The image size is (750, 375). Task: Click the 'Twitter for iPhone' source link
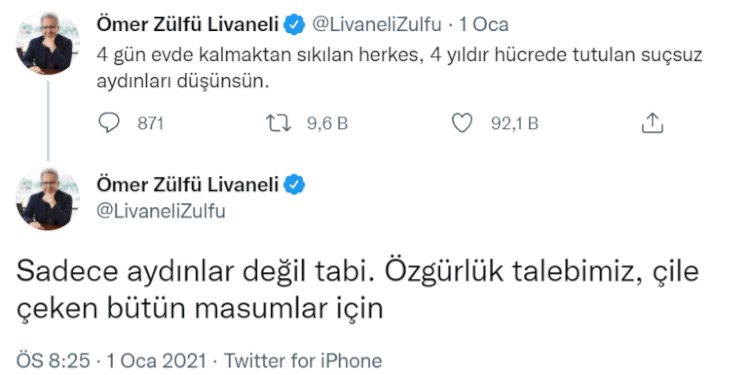[303, 360]
